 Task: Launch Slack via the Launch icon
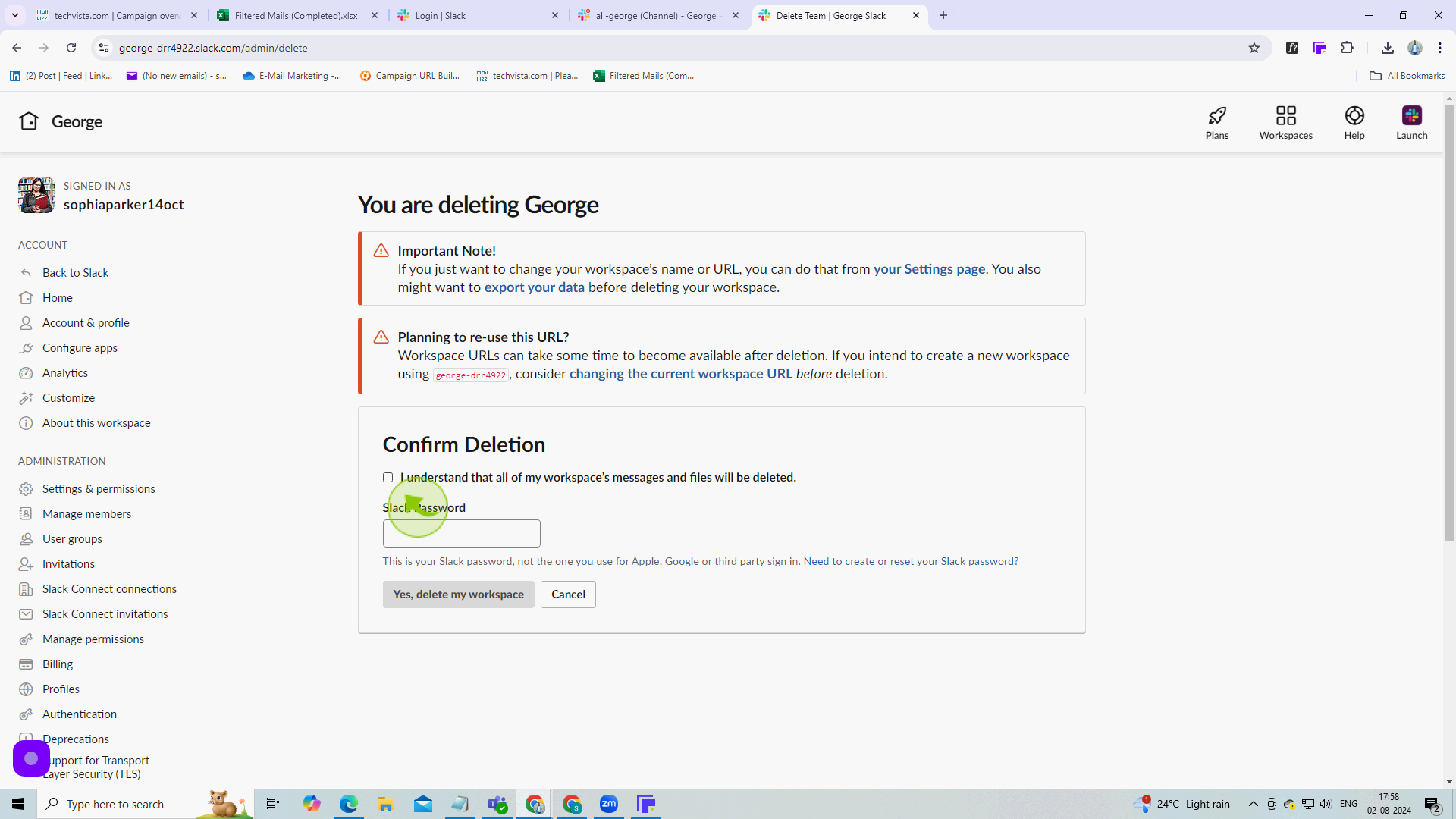point(1411,122)
